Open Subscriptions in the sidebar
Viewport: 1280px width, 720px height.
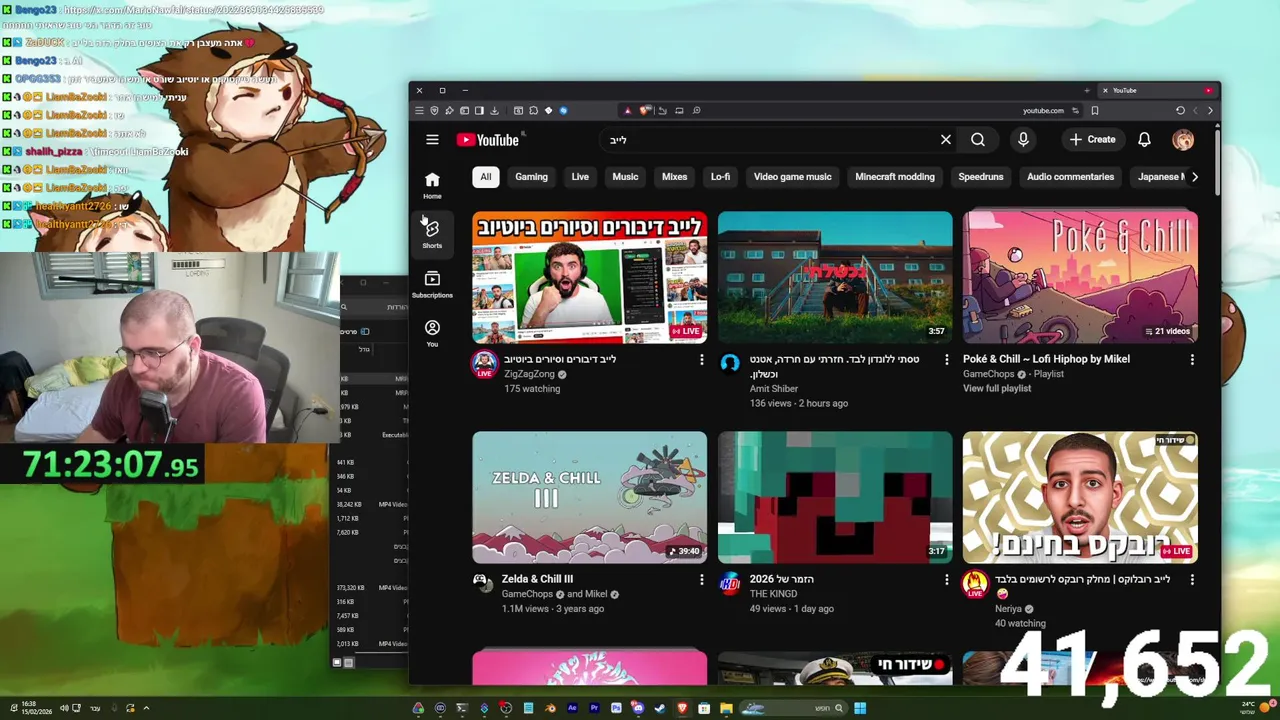[x=432, y=284]
